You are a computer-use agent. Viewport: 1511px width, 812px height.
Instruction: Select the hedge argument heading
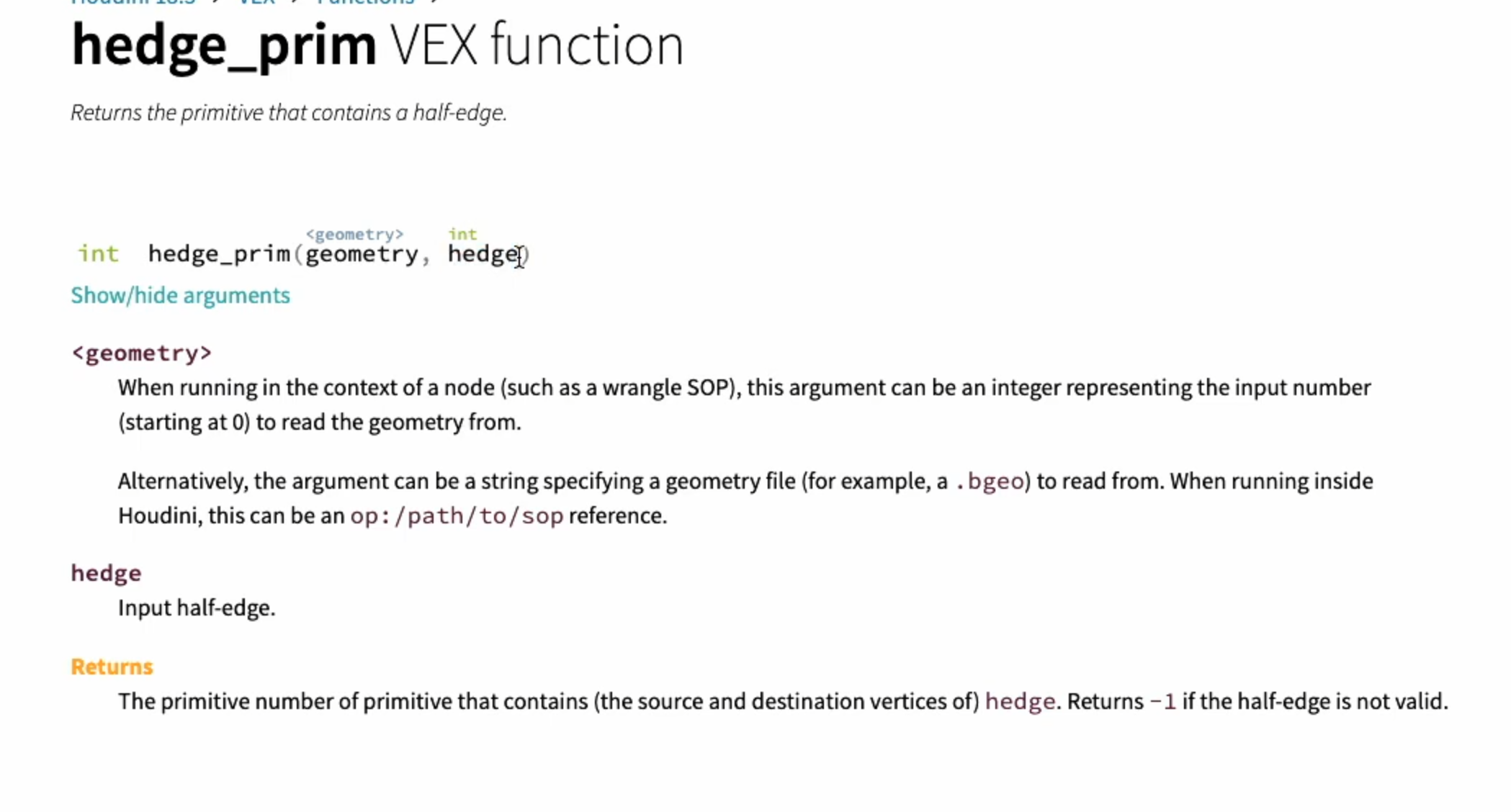pos(106,574)
